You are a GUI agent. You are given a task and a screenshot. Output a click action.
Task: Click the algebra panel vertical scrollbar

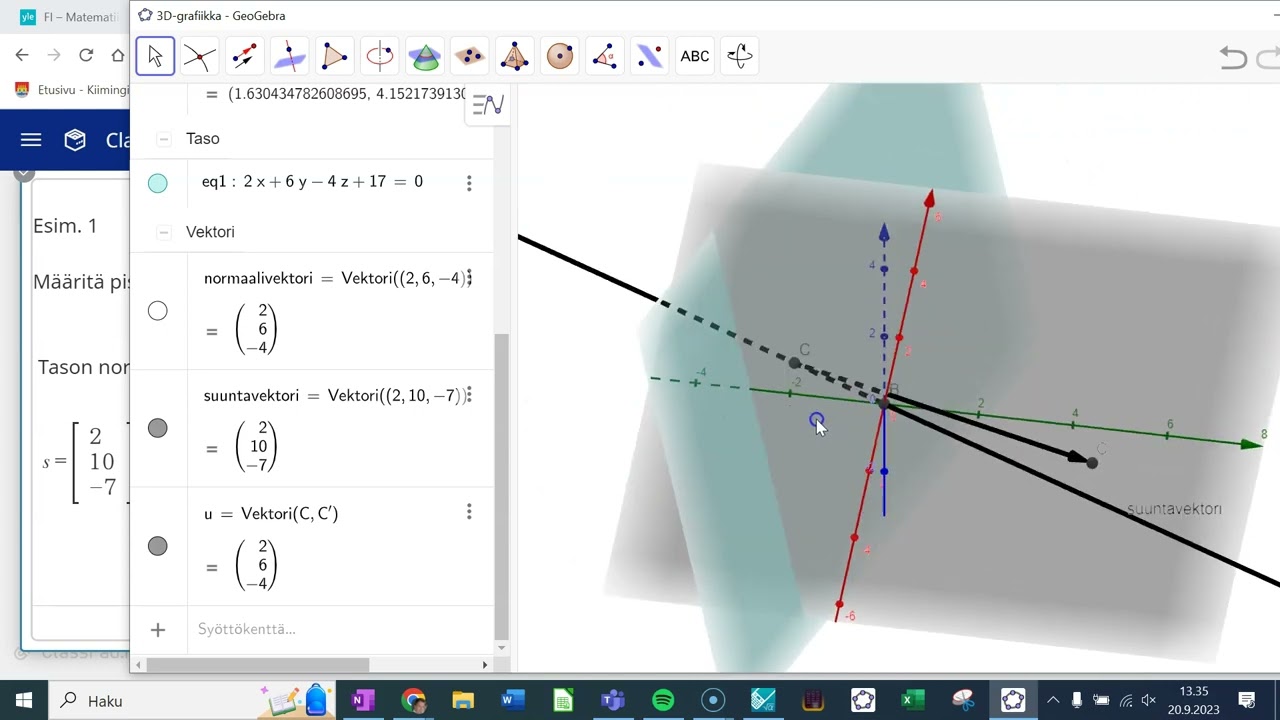[x=502, y=487]
